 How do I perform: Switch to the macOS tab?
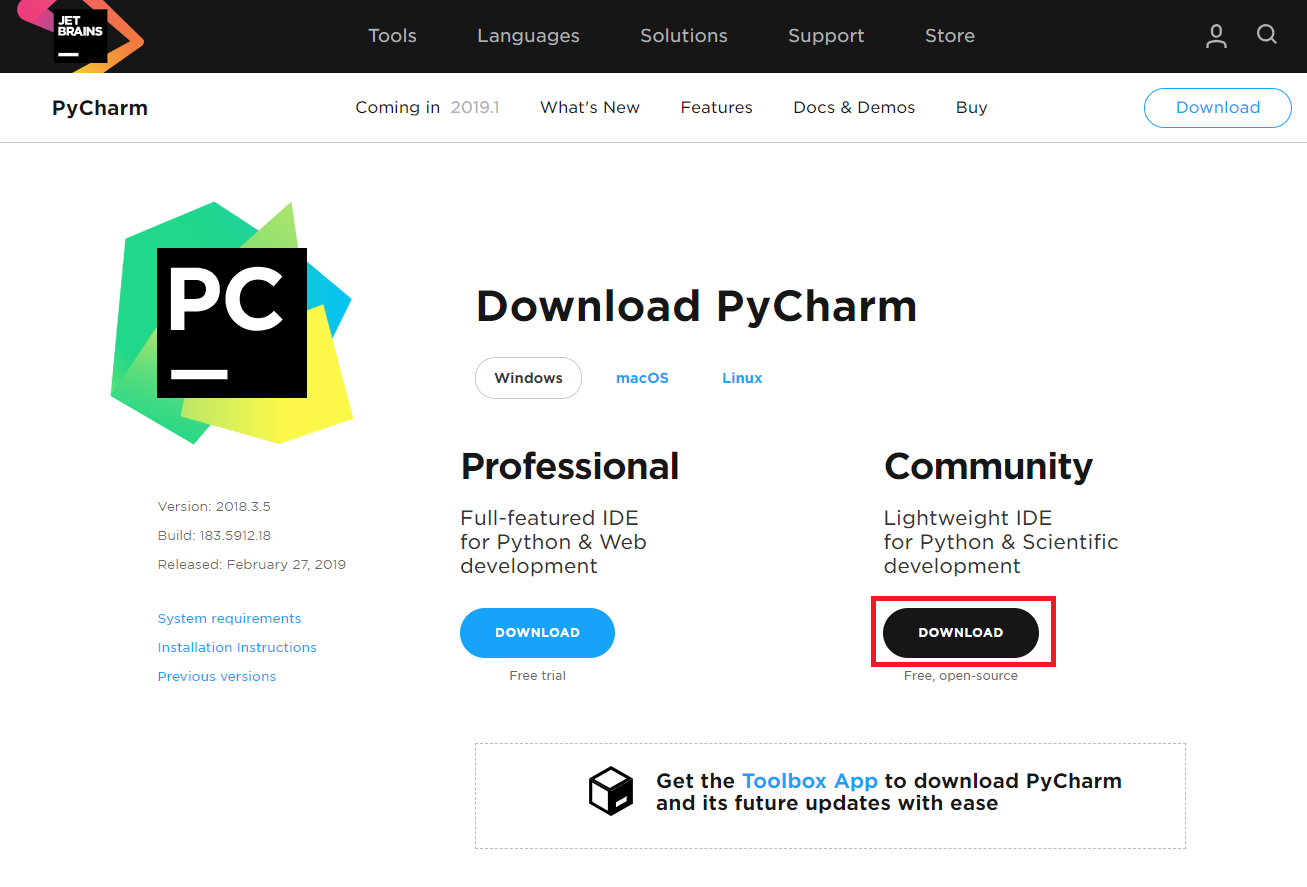tap(642, 378)
